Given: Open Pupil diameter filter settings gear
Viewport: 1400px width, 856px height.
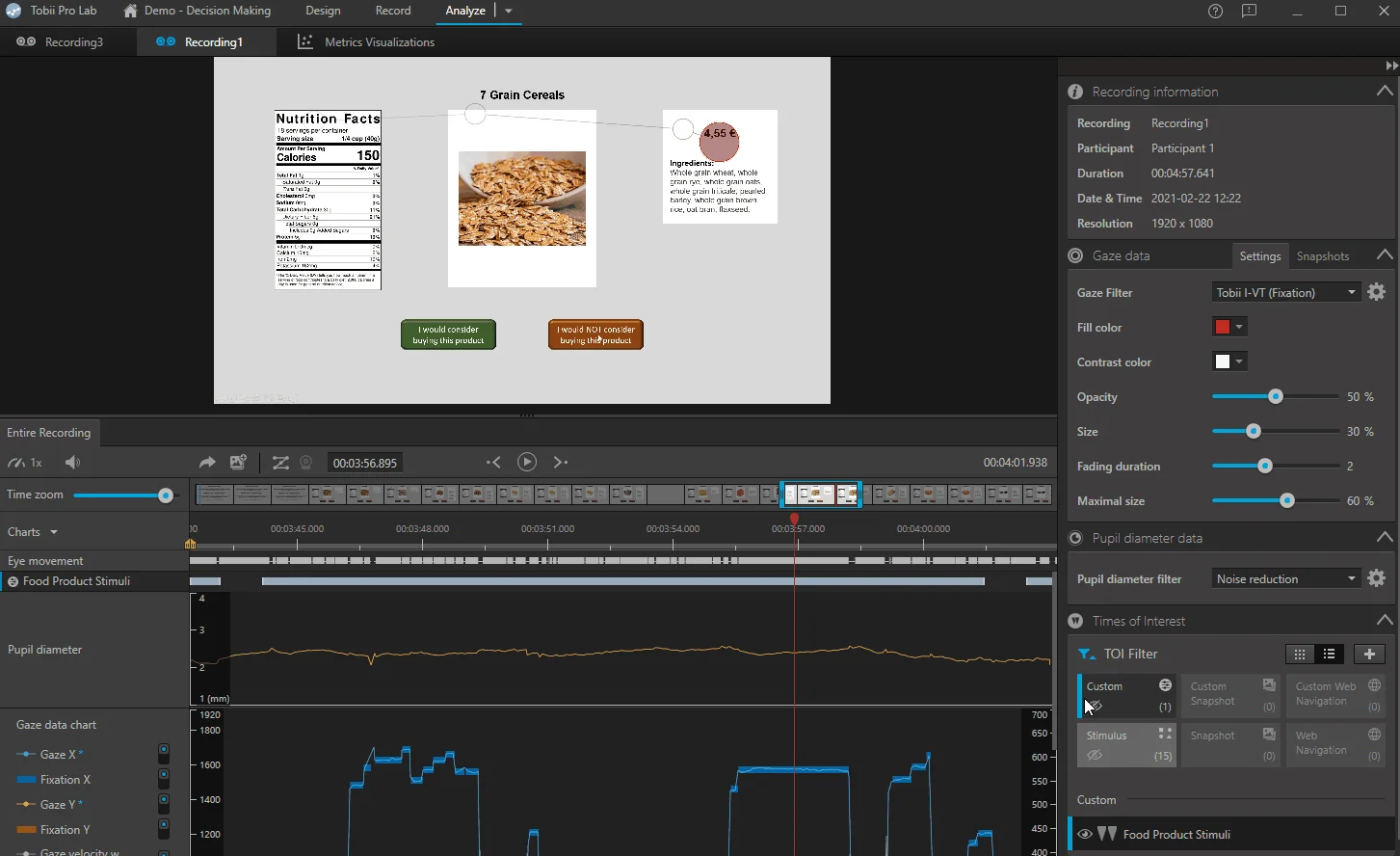Looking at the screenshot, I should coord(1377,578).
